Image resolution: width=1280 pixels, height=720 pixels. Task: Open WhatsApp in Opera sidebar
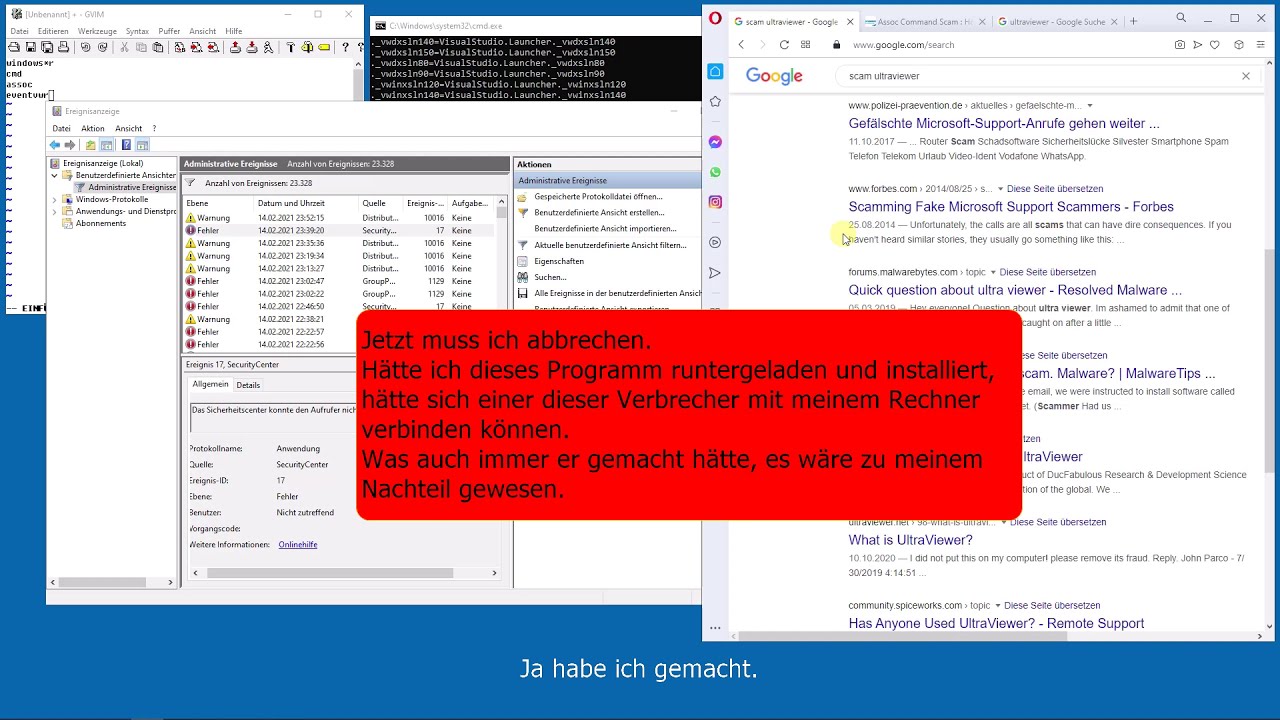pyautogui.click(x=715, y=172)
